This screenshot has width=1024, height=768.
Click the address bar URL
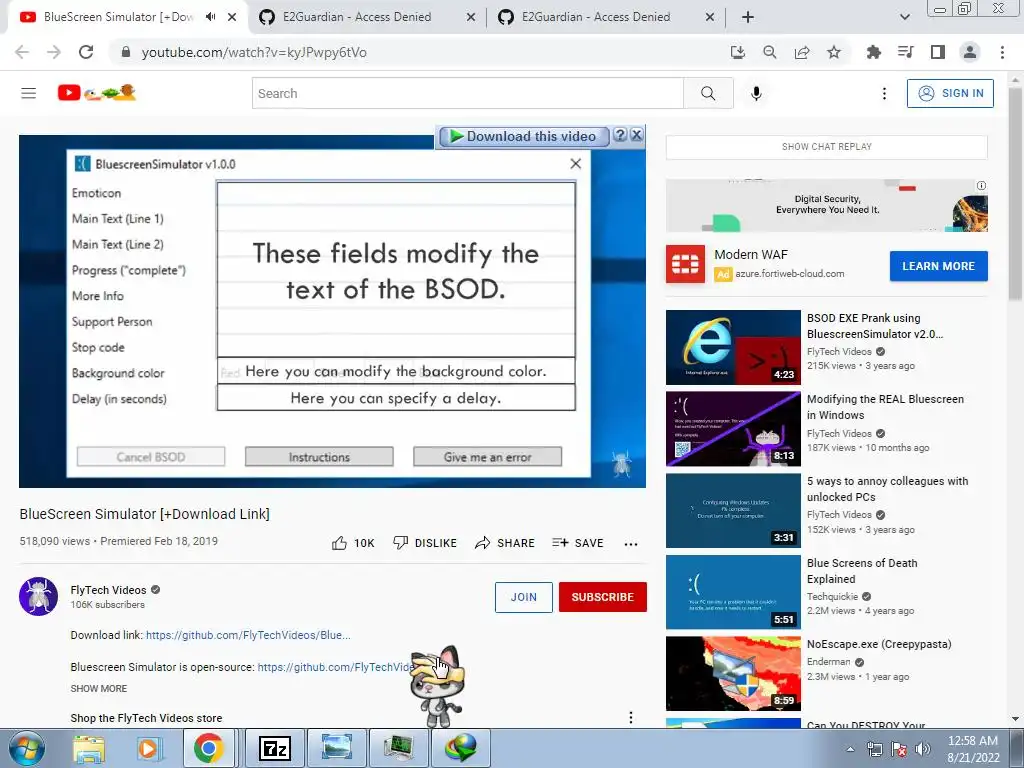[x=254, y=52]
